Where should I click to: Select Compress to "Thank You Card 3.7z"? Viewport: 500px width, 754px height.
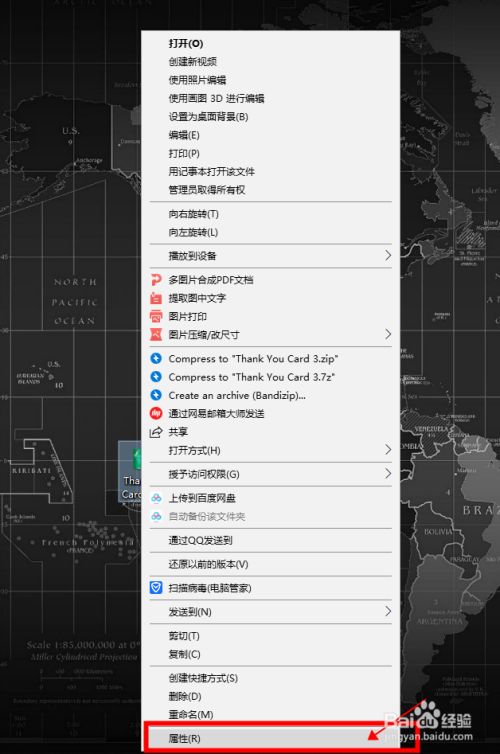click(271, 377)
